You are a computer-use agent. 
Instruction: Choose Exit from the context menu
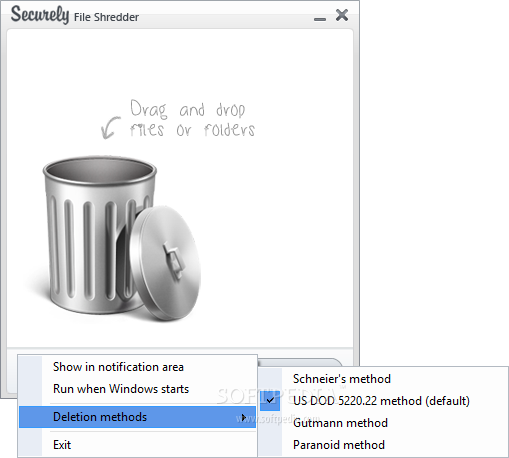click(138, 445)
